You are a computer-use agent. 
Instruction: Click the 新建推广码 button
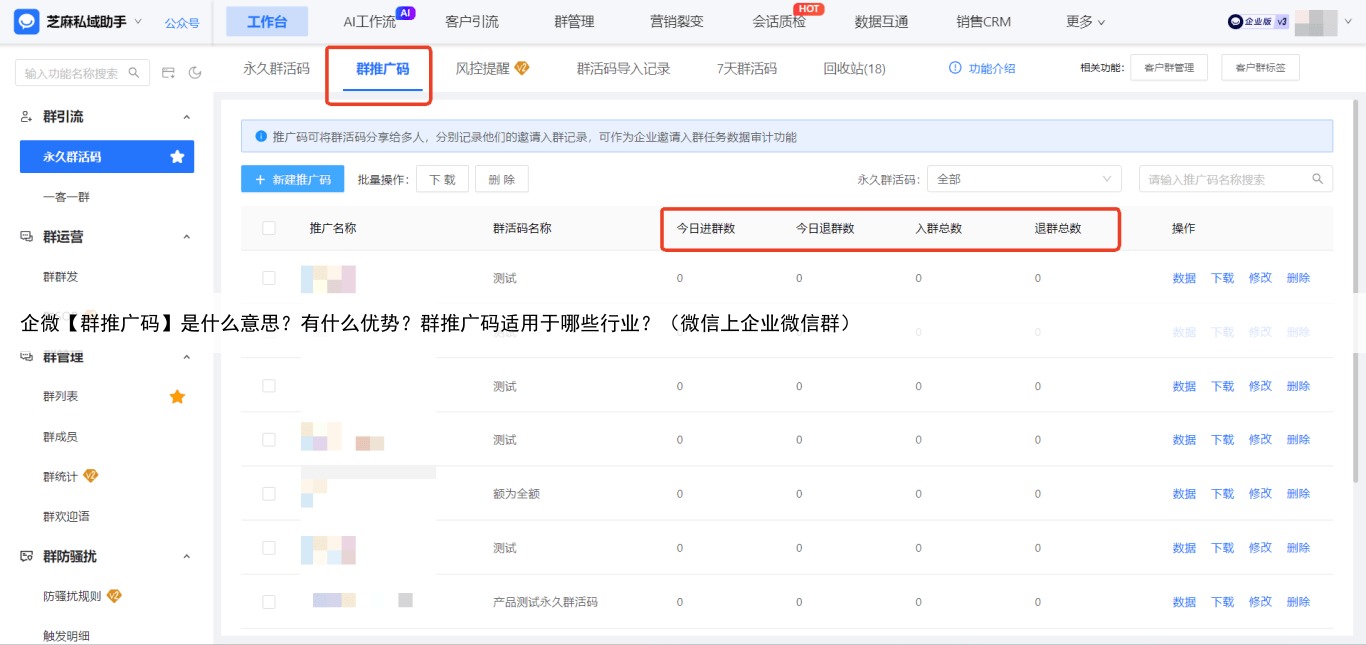[293, 179]
